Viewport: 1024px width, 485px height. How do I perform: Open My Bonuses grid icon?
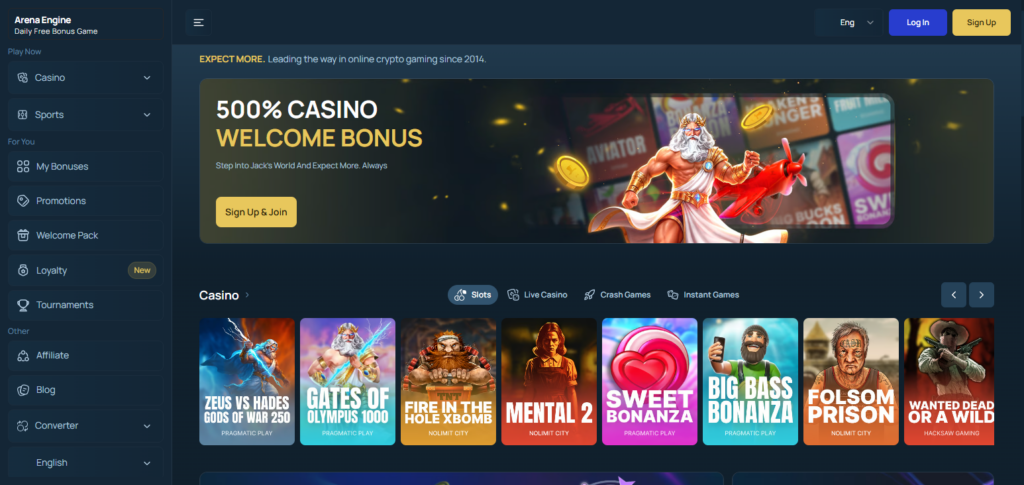pyautogui.click(x=23, y=166)
